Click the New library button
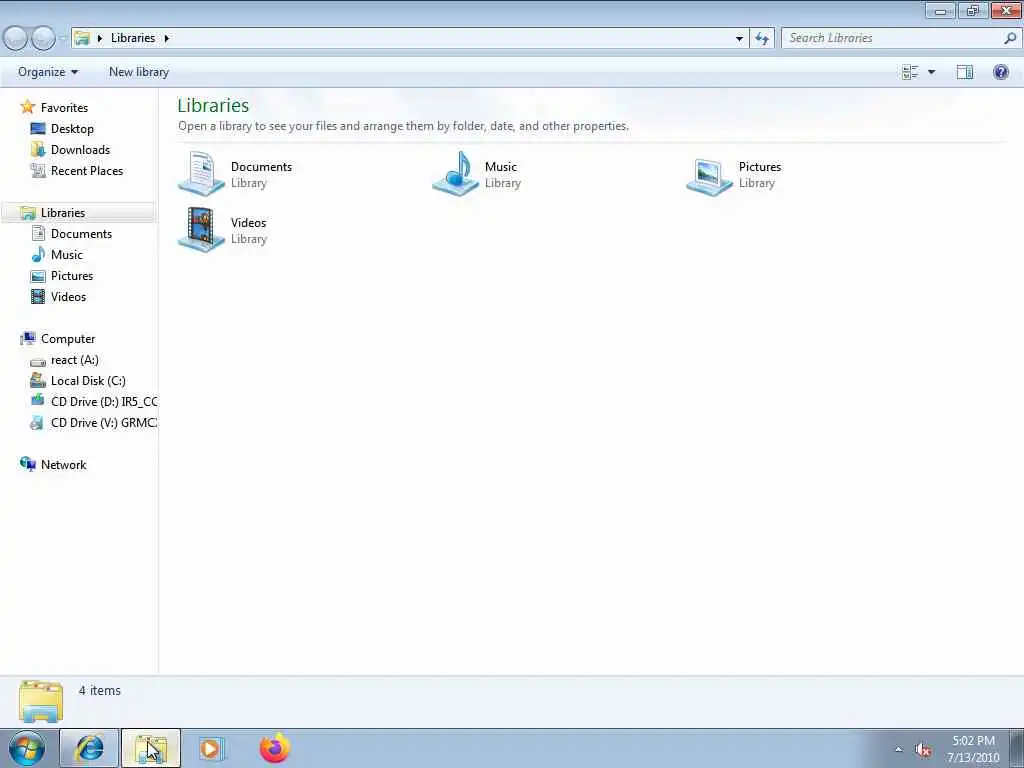Screen dimensions: 1024x768 (x=138, y=72)
